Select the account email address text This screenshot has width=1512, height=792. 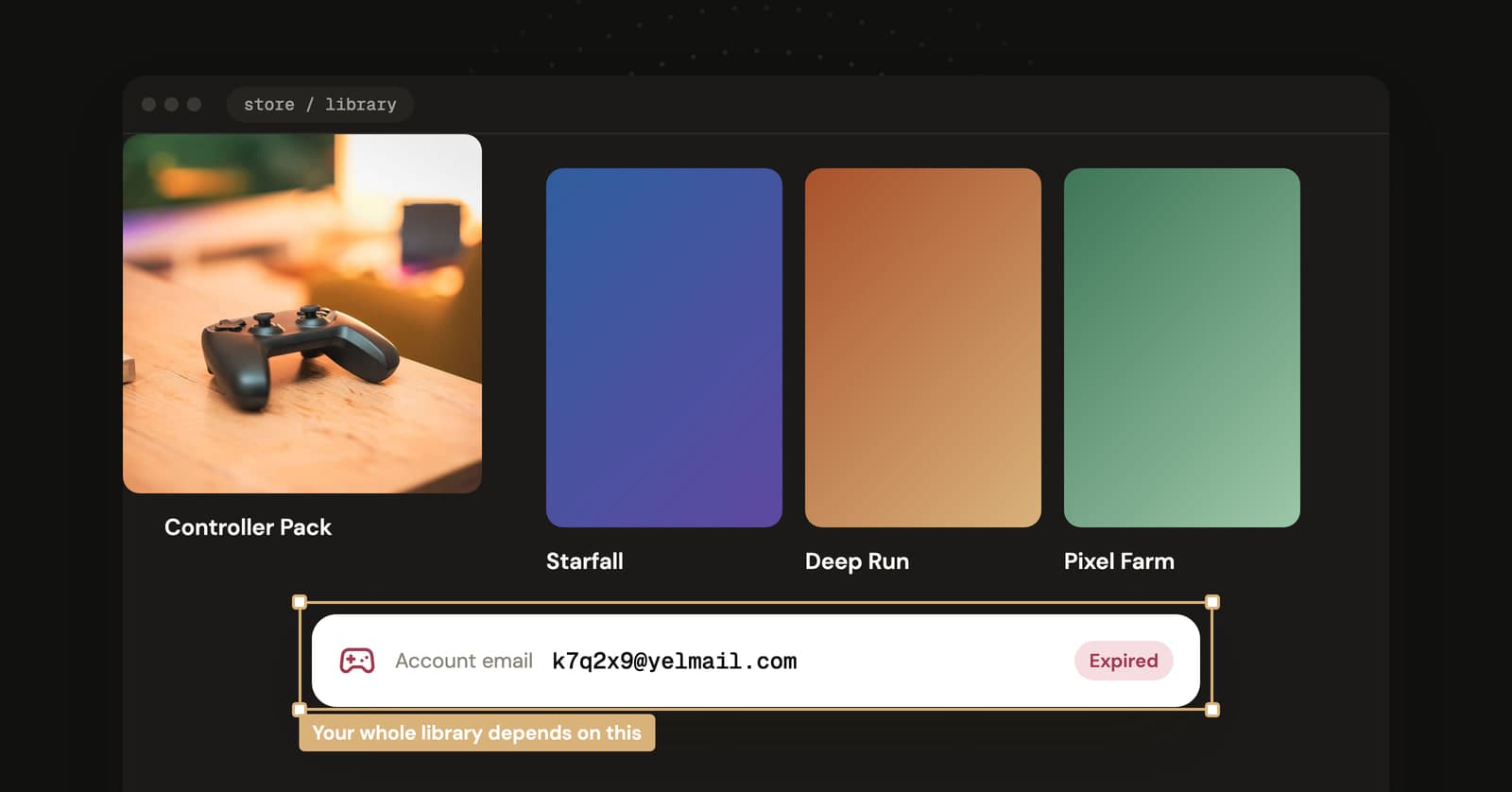click(674, 661)
